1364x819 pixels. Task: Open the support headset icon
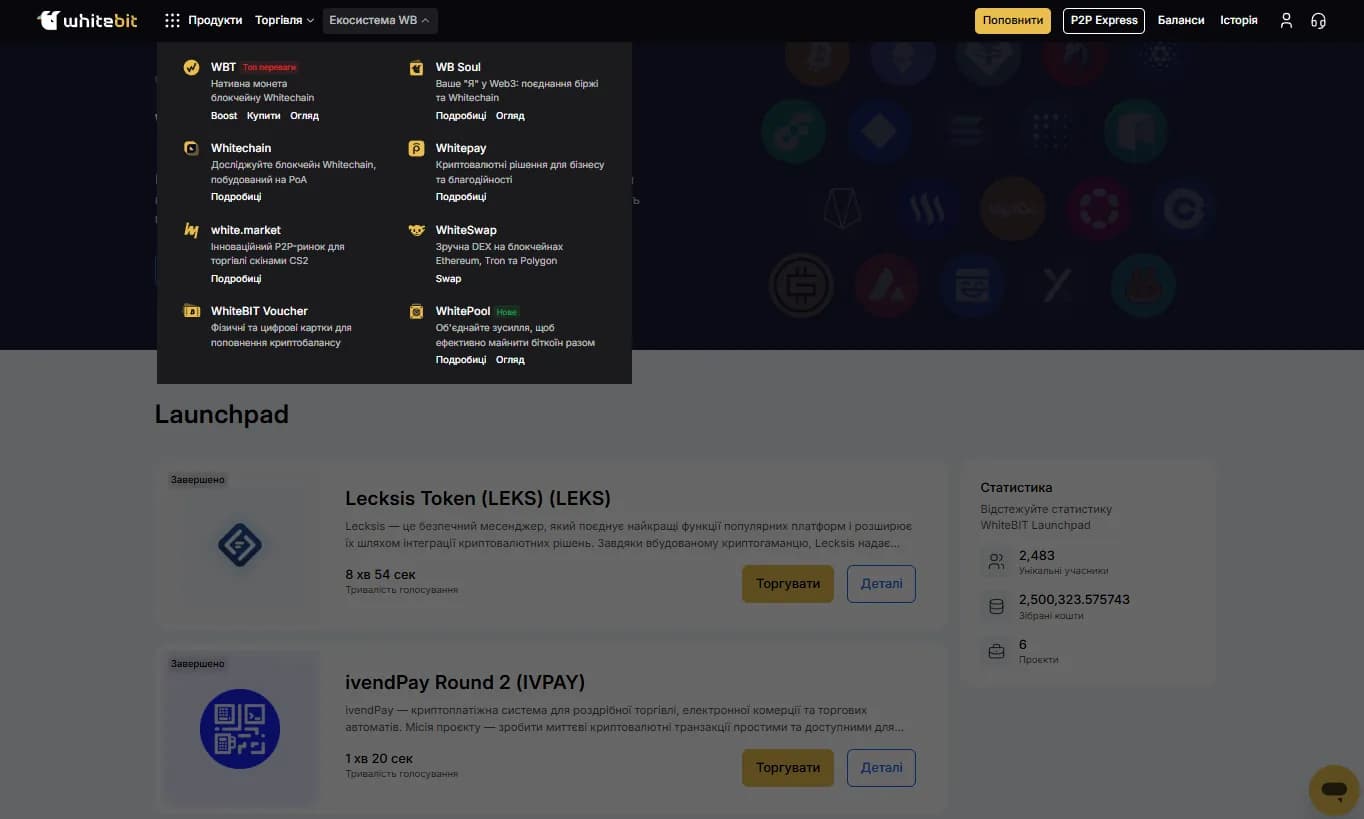point(1318,20)
